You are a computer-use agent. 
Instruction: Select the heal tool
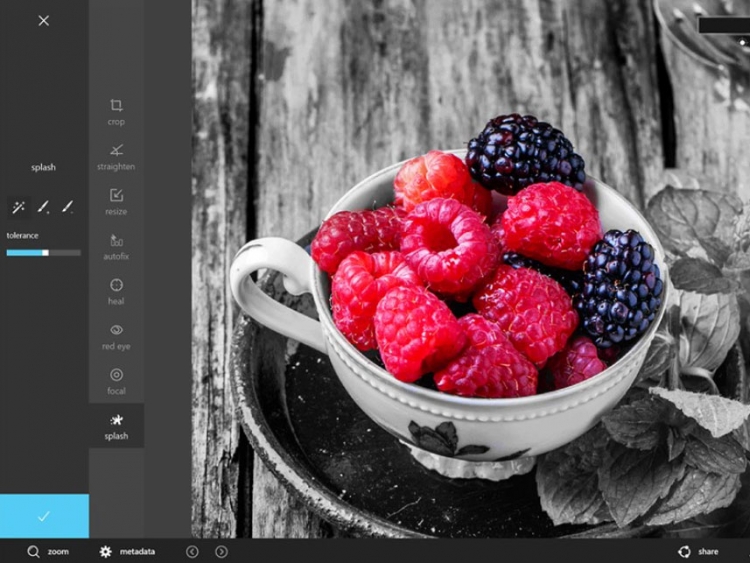point(116,291)
